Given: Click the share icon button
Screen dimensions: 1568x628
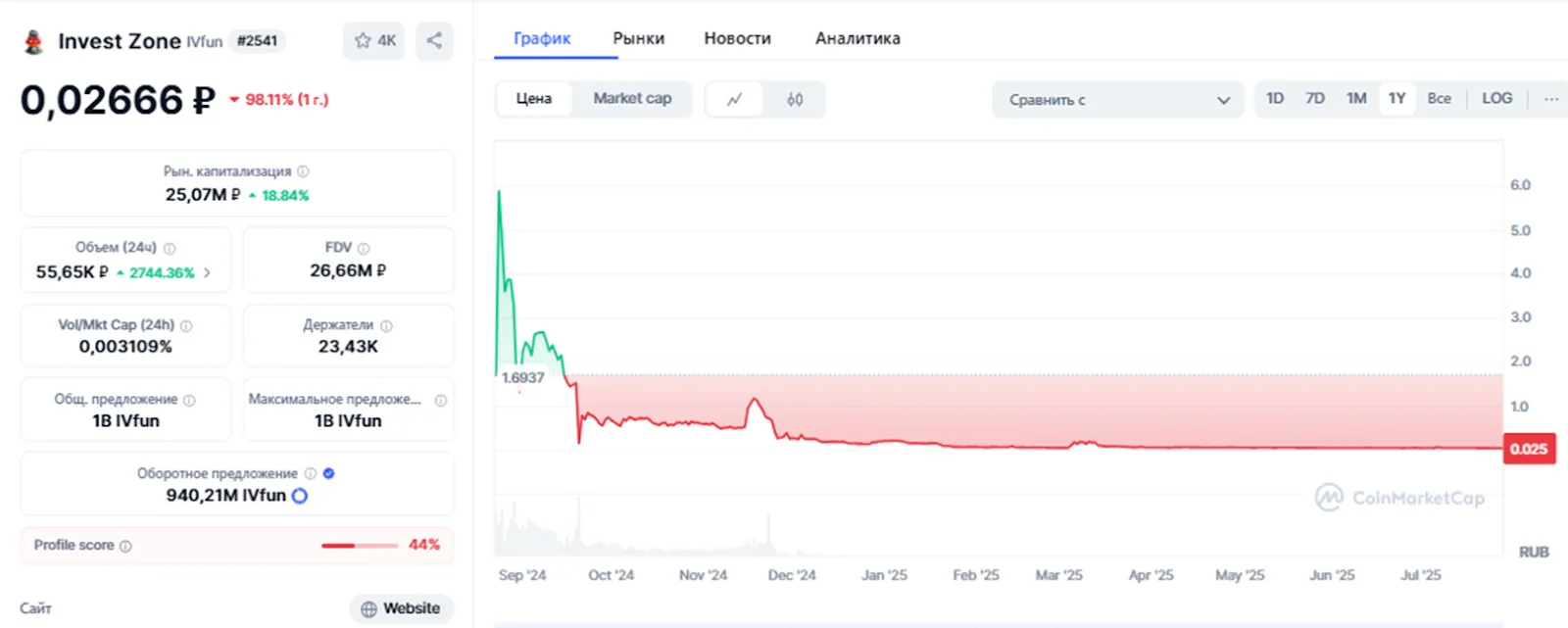Looking at the screenshot, I should point(434,41).
